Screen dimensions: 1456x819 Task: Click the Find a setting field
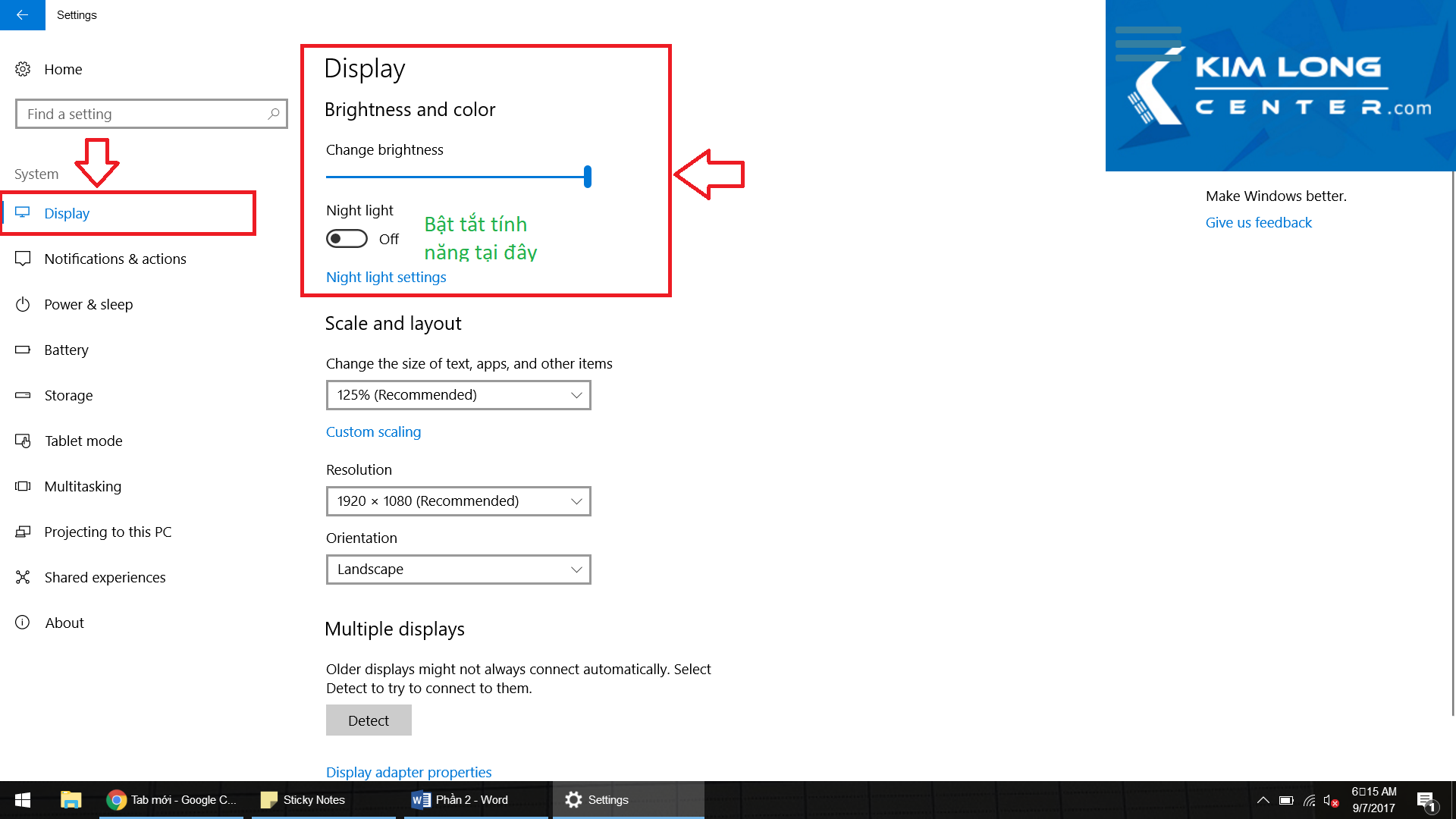tap(144, 114)
